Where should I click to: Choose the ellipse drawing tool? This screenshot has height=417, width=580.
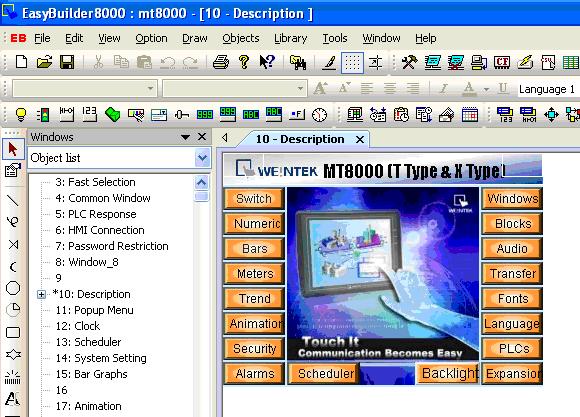(x=13, y=288)
